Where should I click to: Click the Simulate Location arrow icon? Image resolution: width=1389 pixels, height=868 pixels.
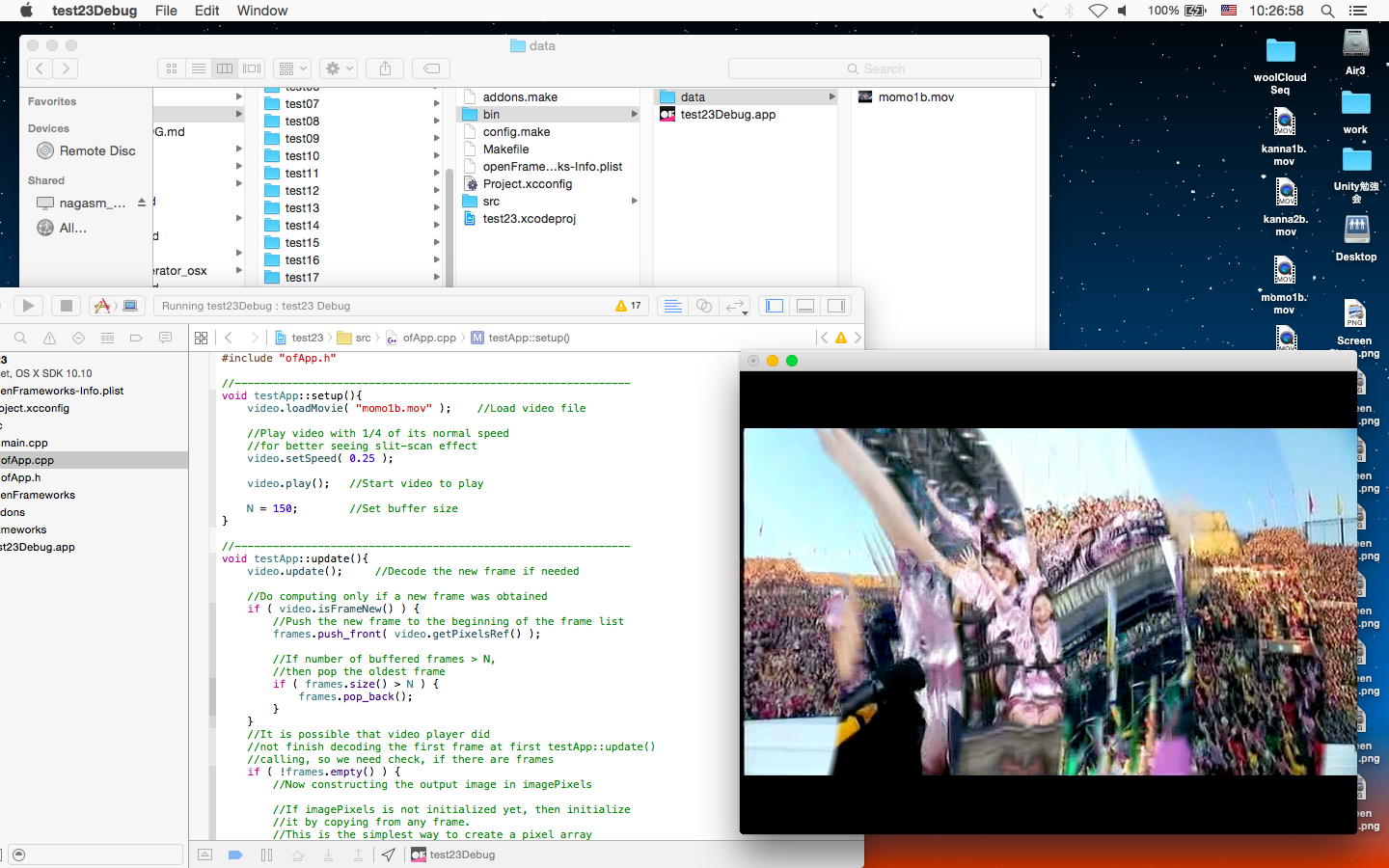pyautogui.click(x=388, y=854)
